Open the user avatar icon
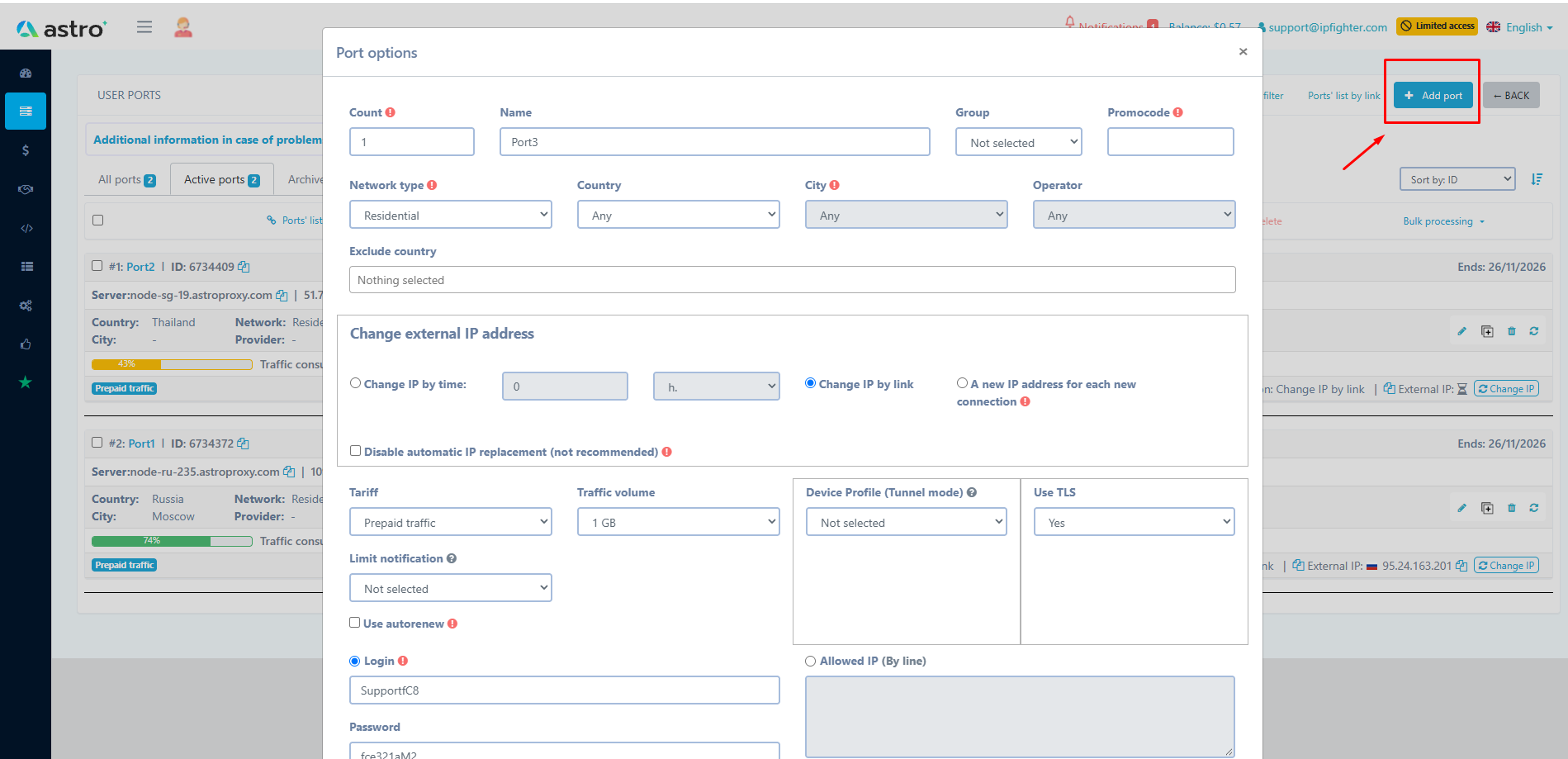 [183, 27]
